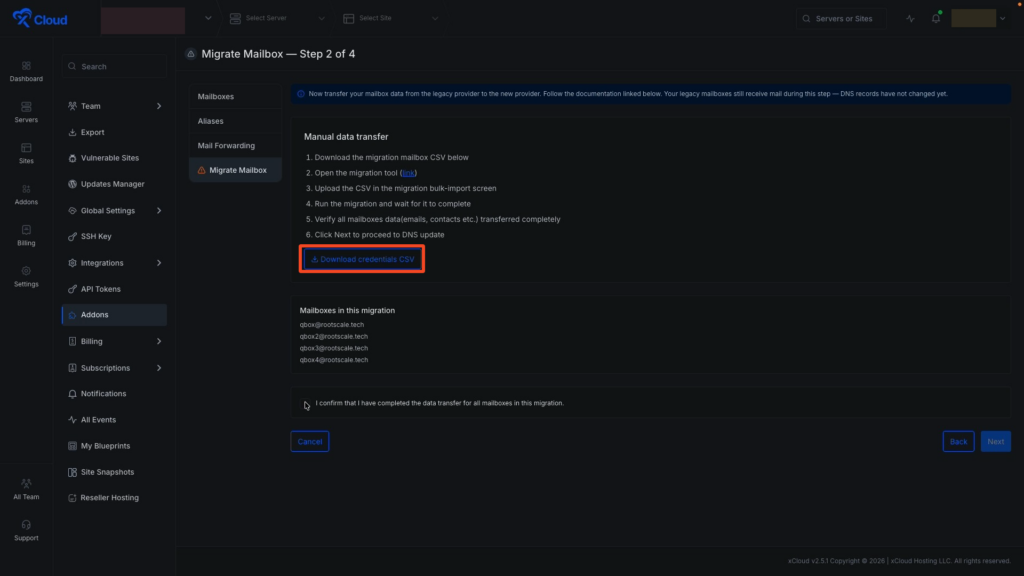Open Billing icon in left rail

click(26, 236)
